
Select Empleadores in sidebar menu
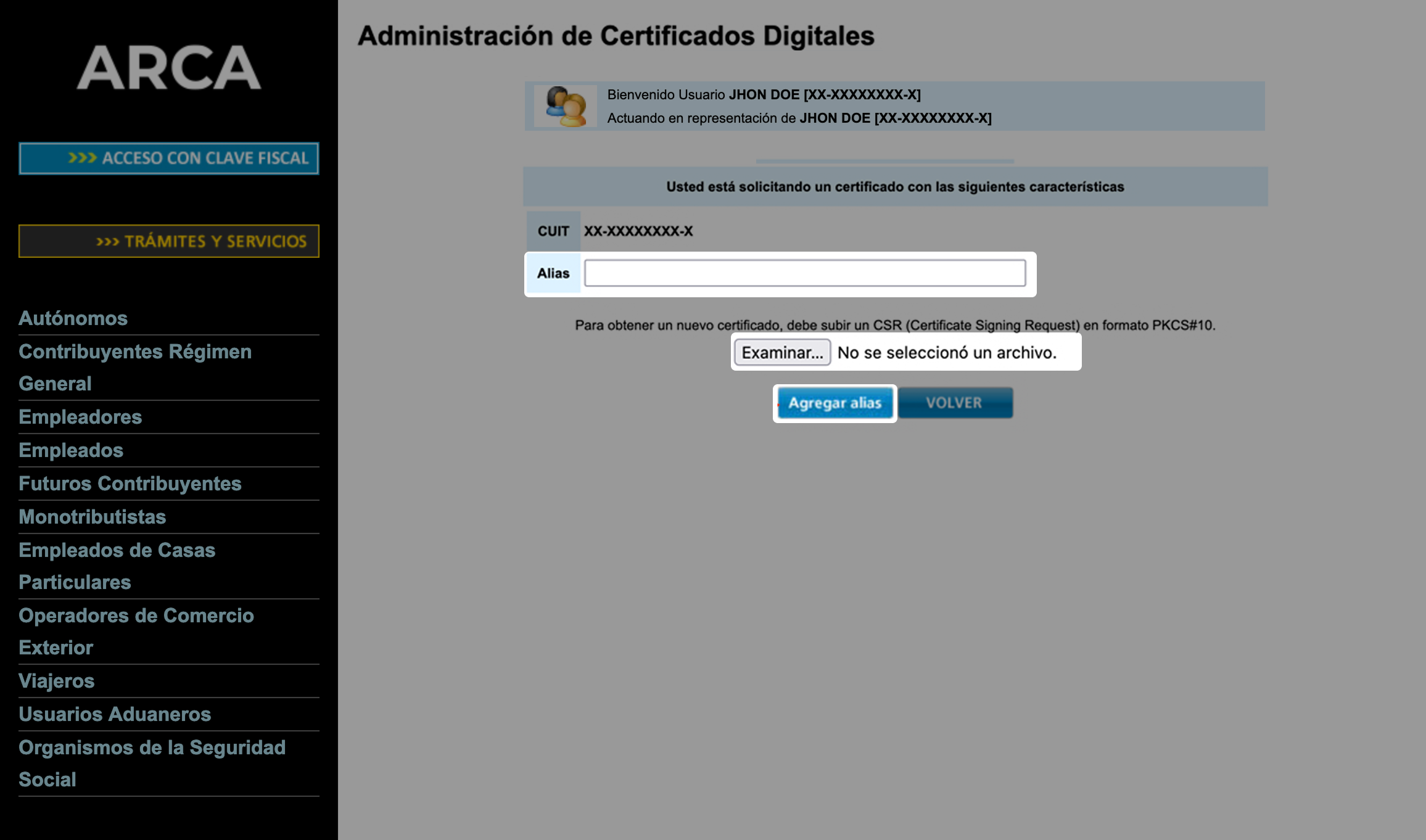(x=80, y=417)
